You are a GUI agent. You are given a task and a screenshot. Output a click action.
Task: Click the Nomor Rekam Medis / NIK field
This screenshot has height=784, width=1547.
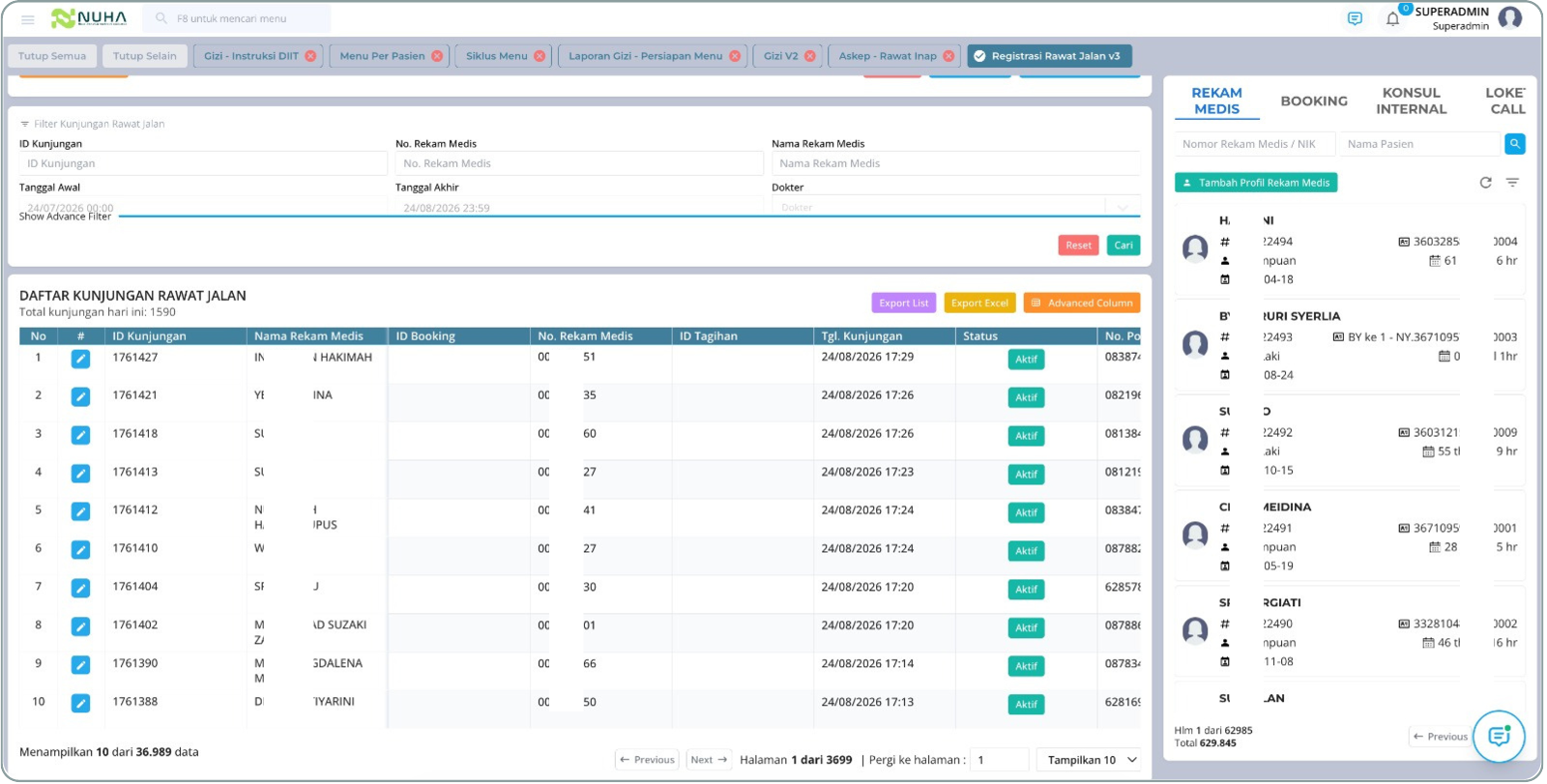click(1255, 144)
